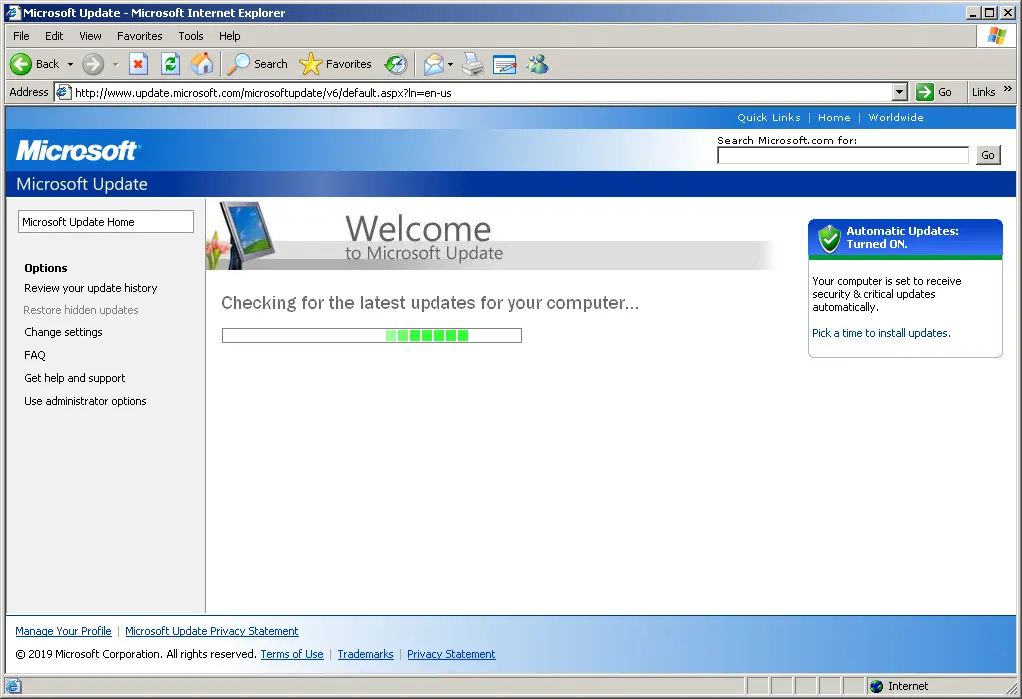This screenshot has width=1022, height=699.
Task: Expand the address bar dropdown arrow
Action: coord(899,93)
